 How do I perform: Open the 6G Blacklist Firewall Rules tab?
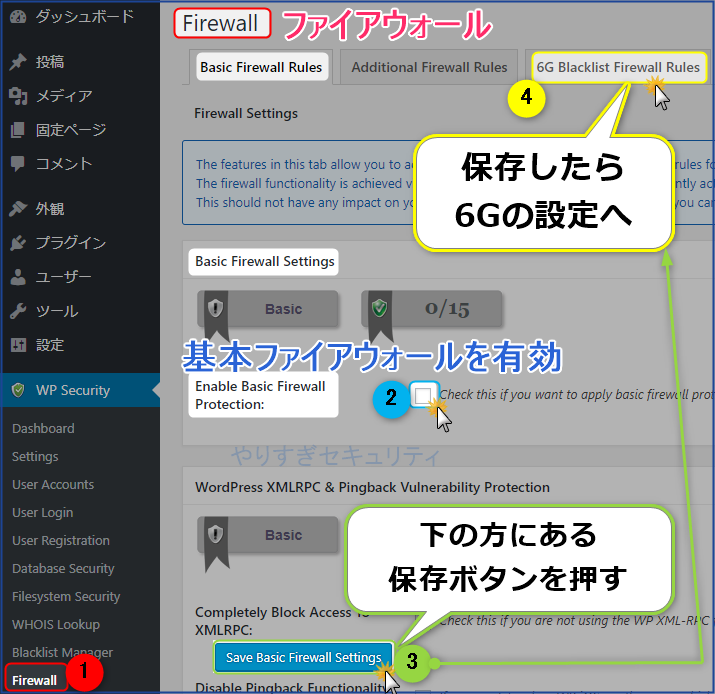(x=618, y=67)
